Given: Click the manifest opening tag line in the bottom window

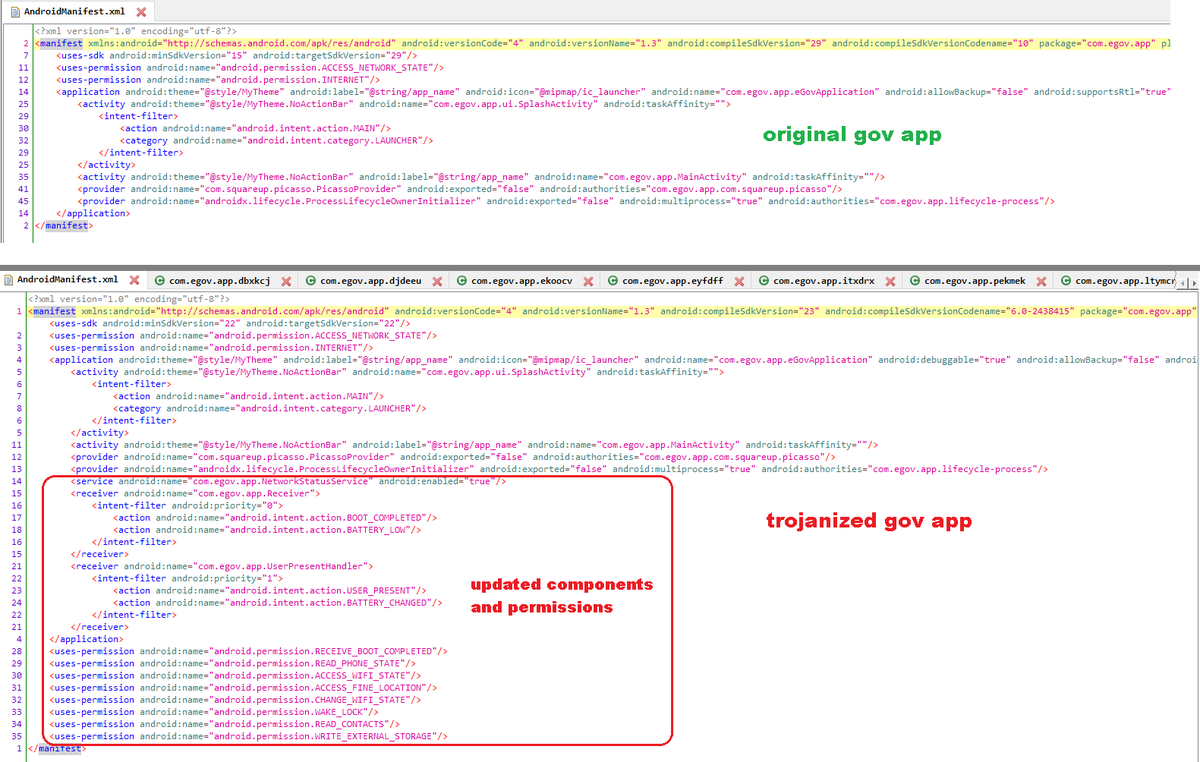Looking at the screenshot, I should [614, 311].
